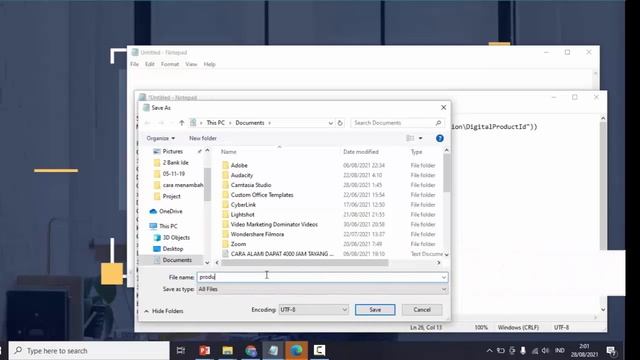This screenshot has width=640, height=360.
Task: Select the Audacity folder row
Action: 242,175
